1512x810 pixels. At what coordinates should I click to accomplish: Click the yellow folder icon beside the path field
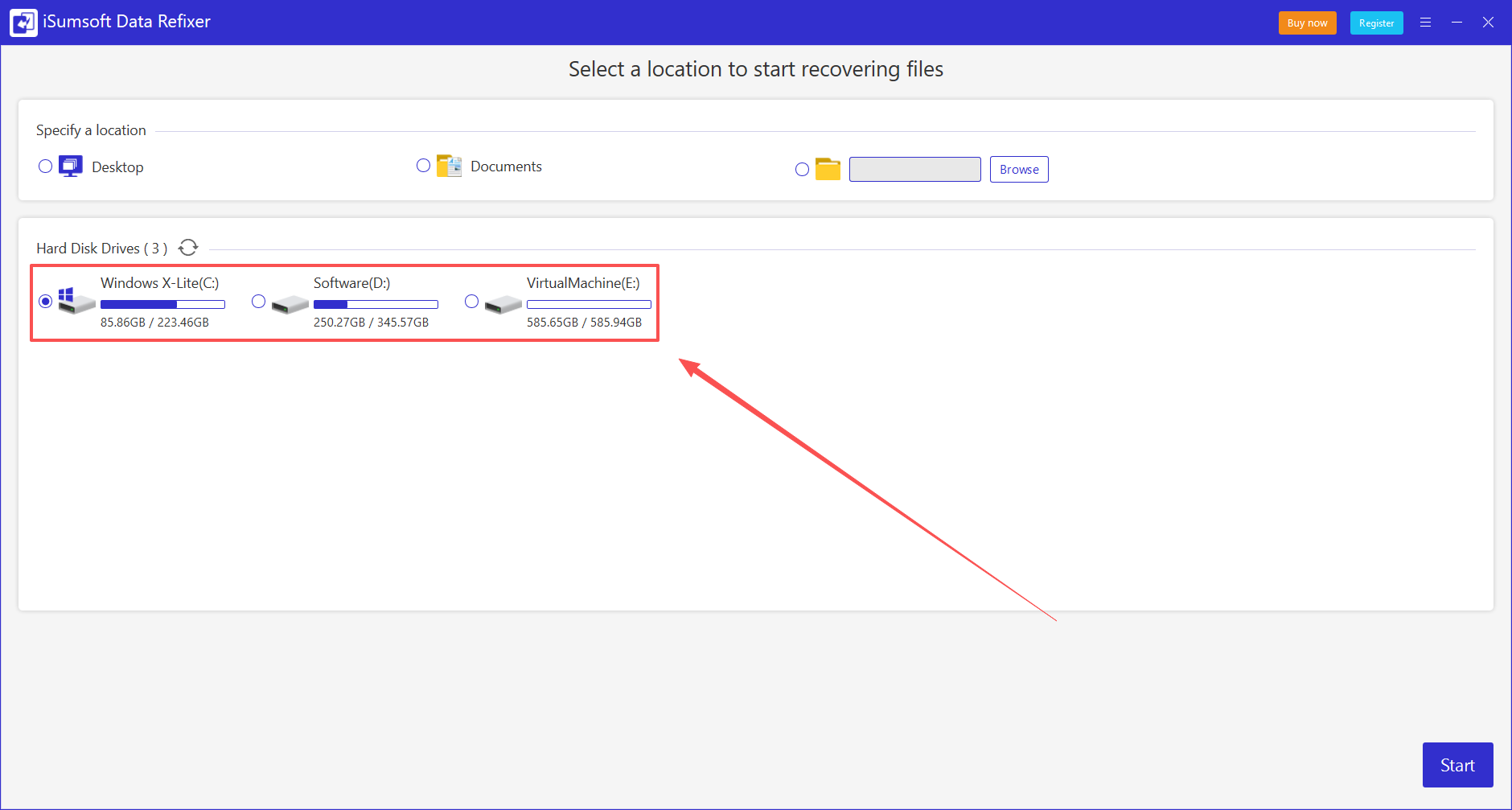[x=828, y=169]
